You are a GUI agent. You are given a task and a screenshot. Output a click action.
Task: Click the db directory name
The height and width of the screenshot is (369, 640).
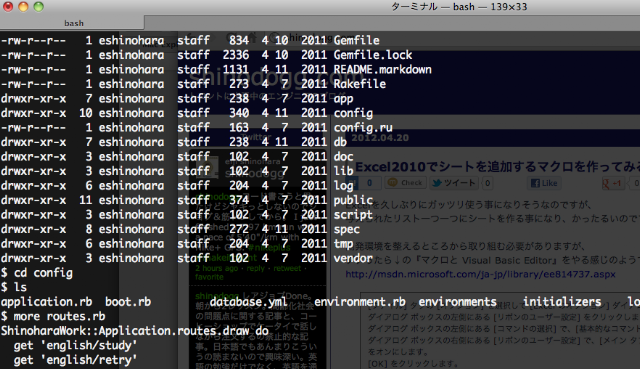340,142
